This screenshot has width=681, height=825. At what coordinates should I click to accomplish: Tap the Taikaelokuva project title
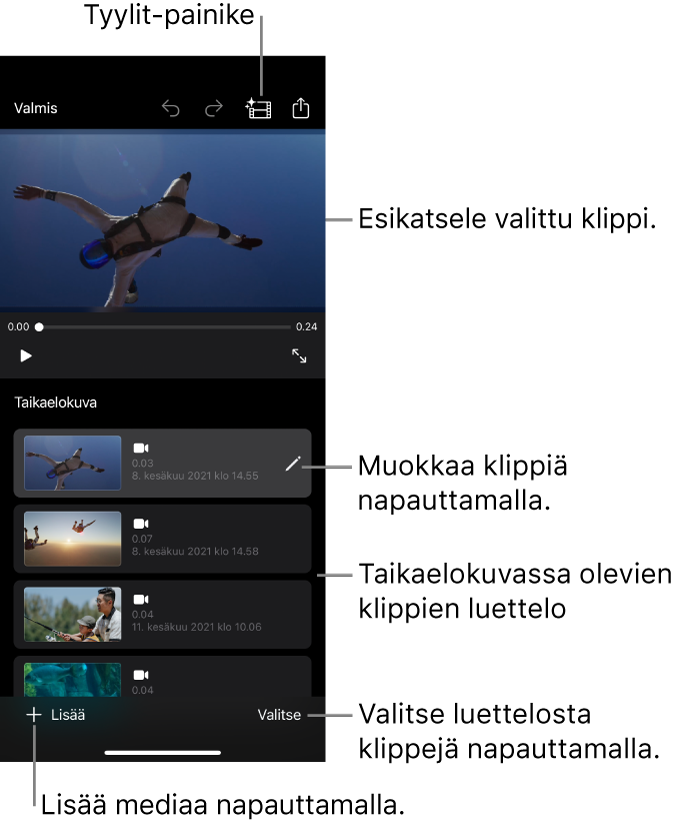click(x=56, y=403)
